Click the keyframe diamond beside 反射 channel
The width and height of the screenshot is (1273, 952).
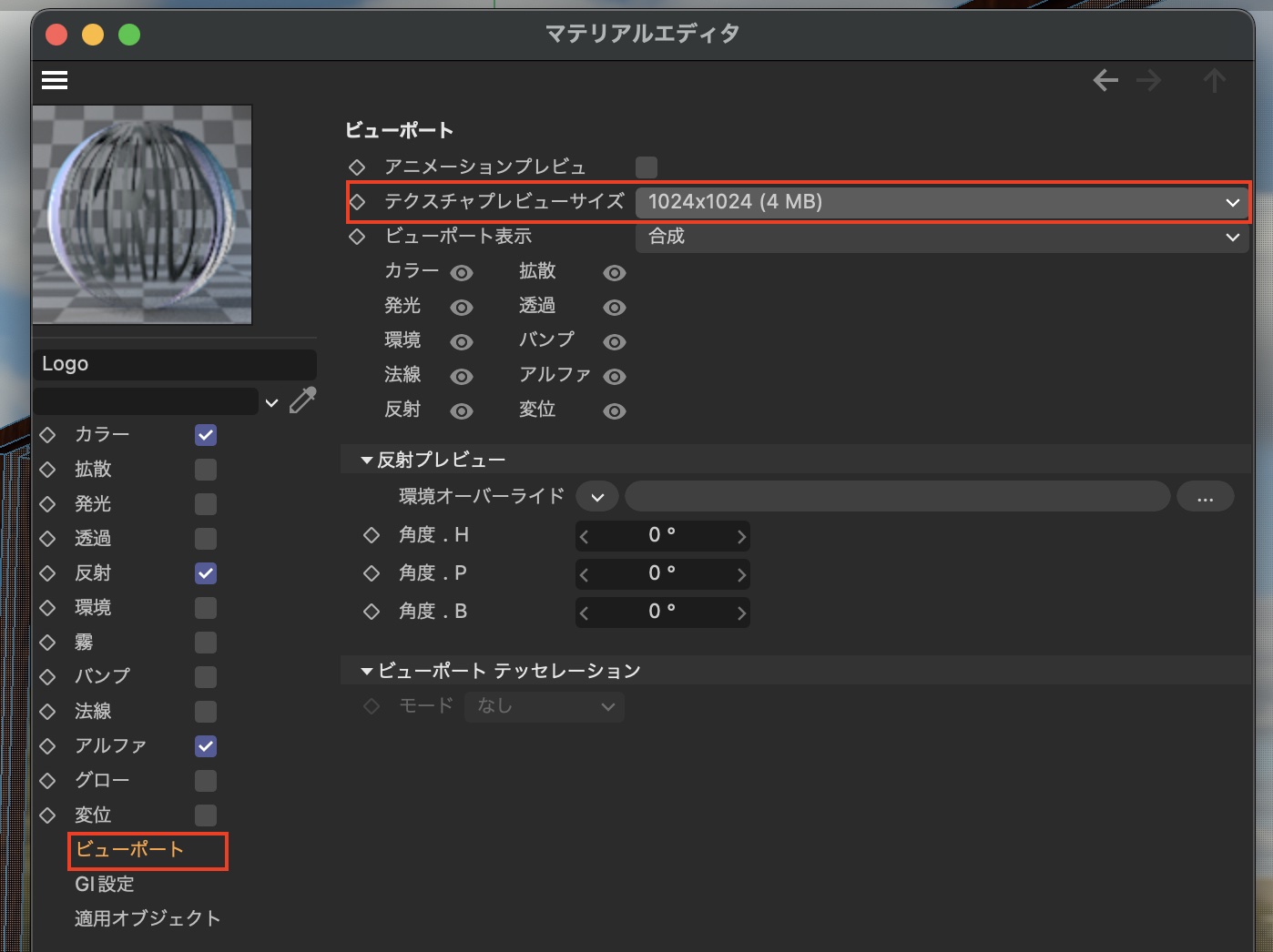coord(48,573)
